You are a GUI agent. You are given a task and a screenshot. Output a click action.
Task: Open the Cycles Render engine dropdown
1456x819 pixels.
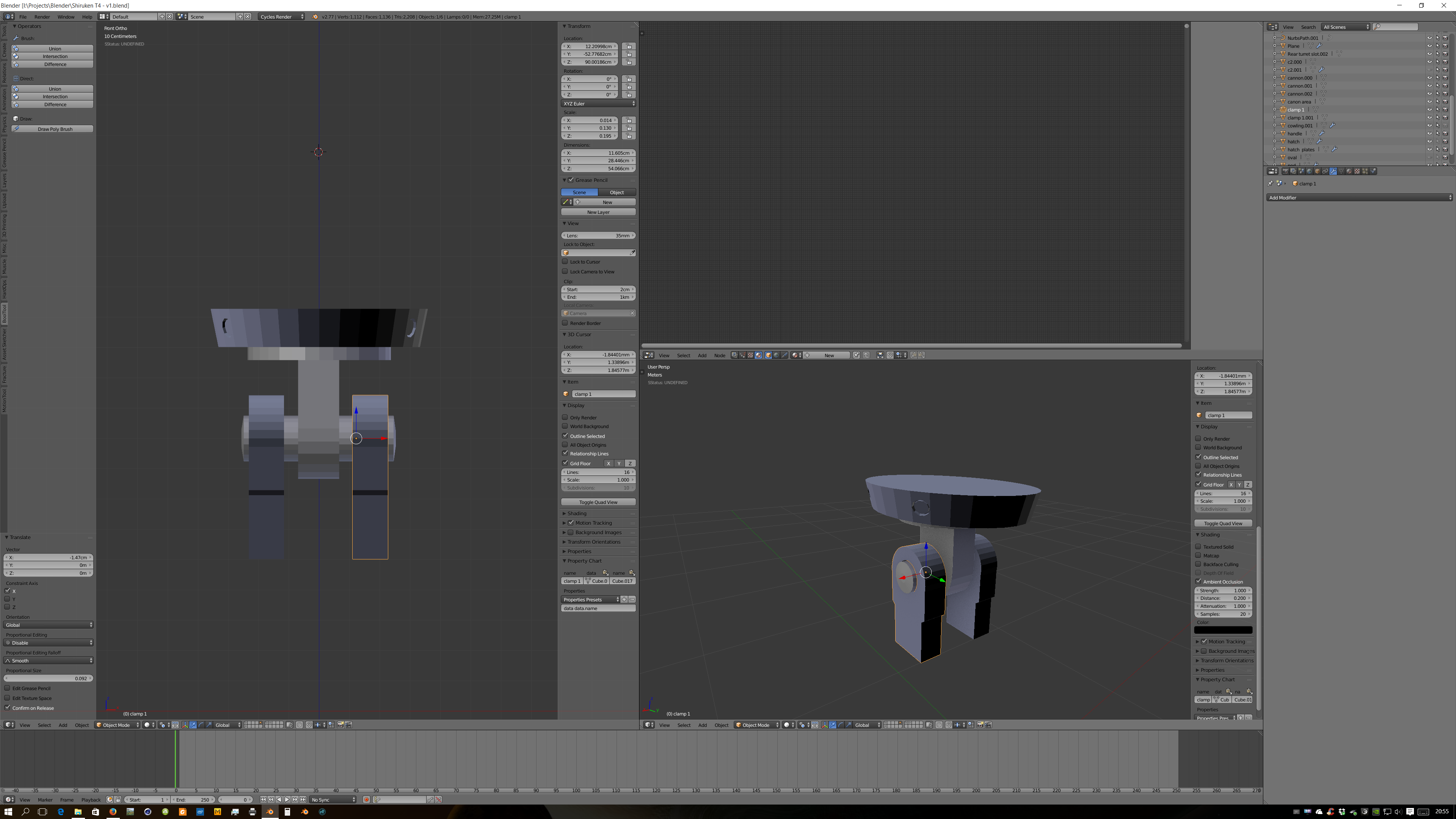pyautogui.click(x=281, y=16)
